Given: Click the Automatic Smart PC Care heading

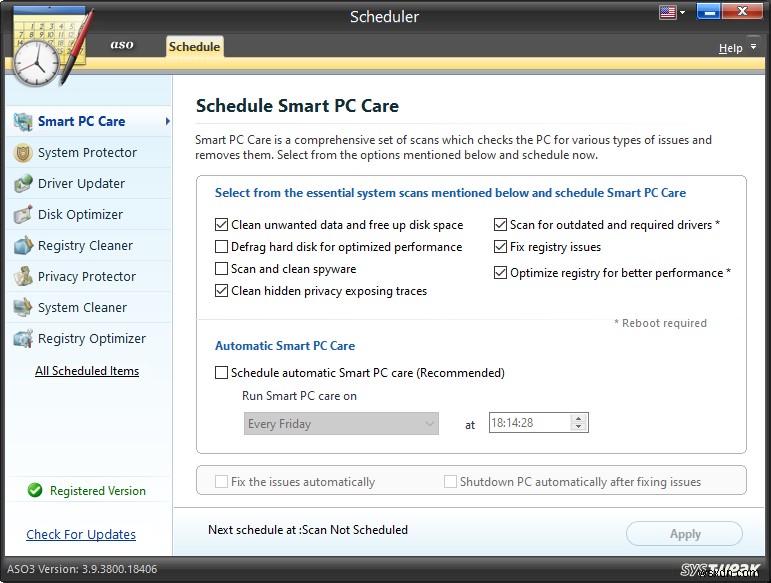Looking at the screenshot, I should pyautogui.click(x=285, y=346).
